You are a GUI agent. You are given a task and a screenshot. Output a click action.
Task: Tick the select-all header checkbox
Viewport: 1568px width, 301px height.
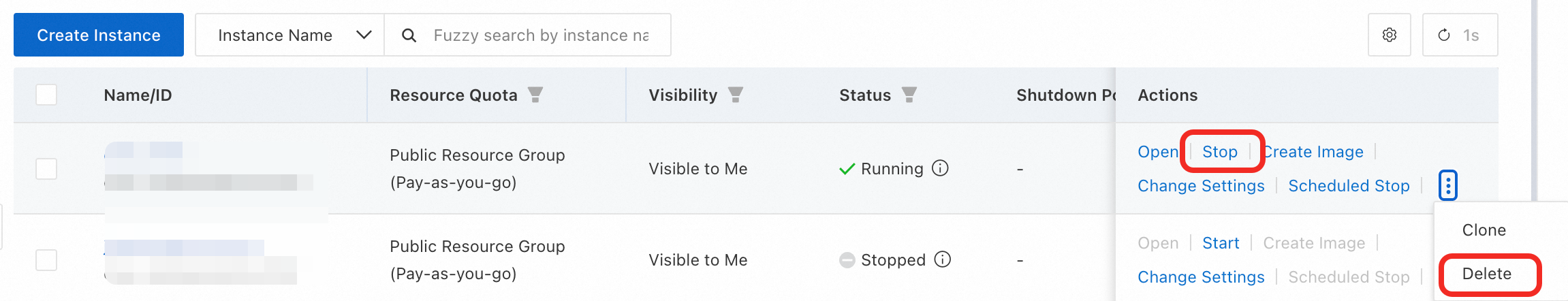(x=46, y=95)
